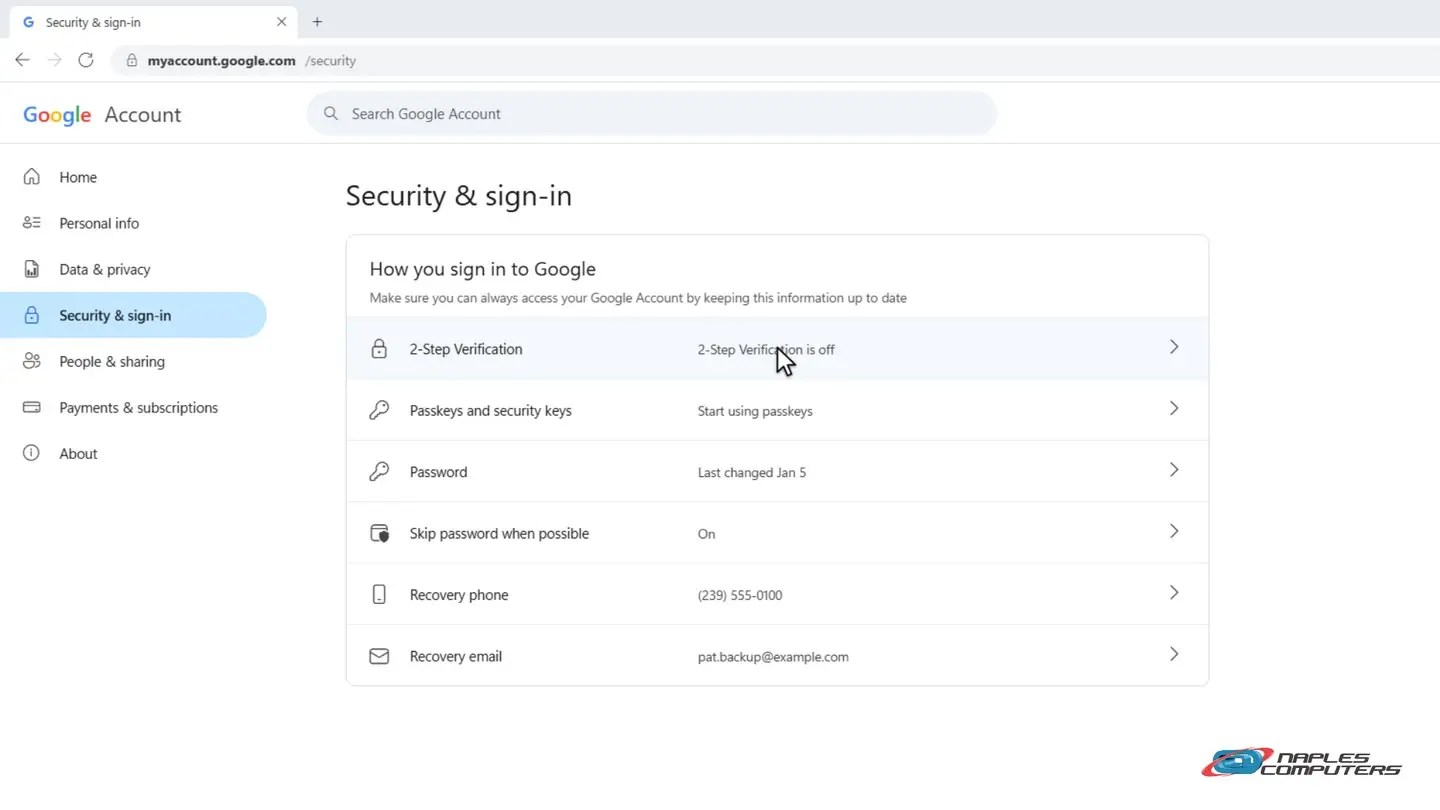Click the "2-Step Verification is off" status
This screenshot has width=1440, height=810.
tap(766, 350)
